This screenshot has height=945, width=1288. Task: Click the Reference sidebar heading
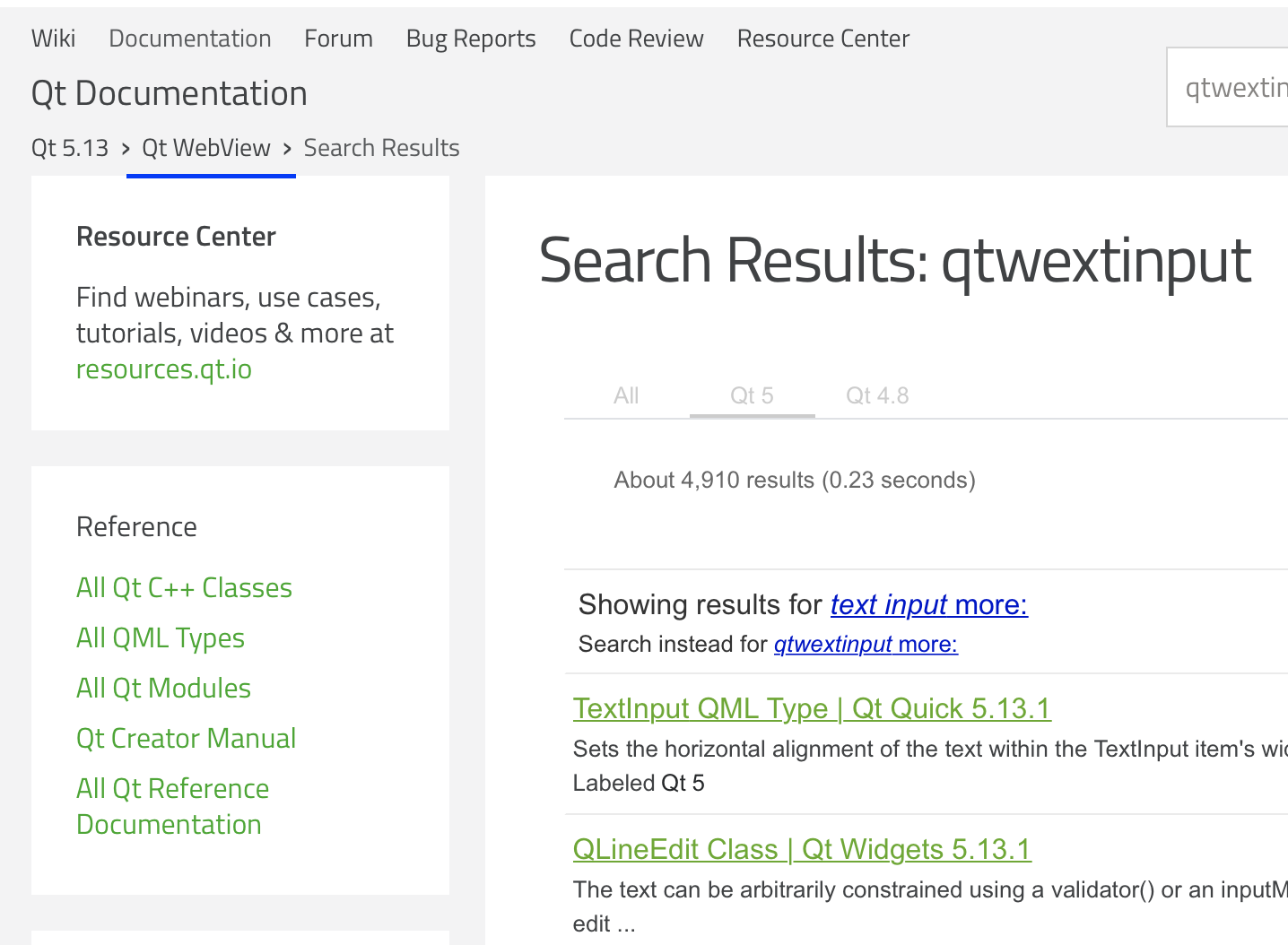pos(136,527)
